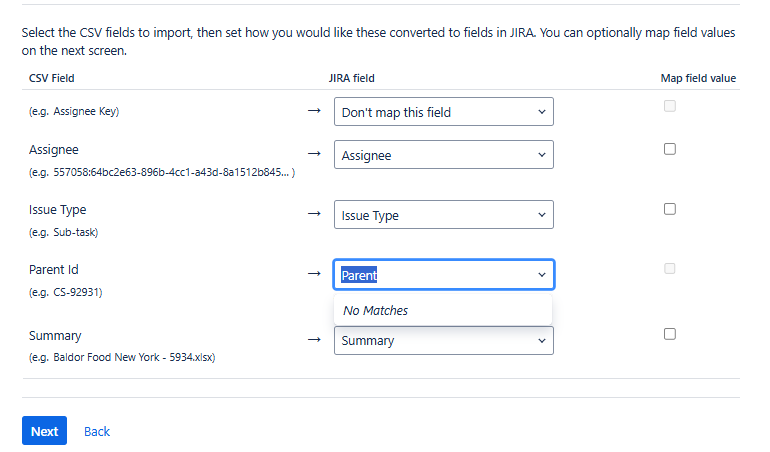
Task: Click the arrow beside the Parent Id row
Action: click(314, 273)
